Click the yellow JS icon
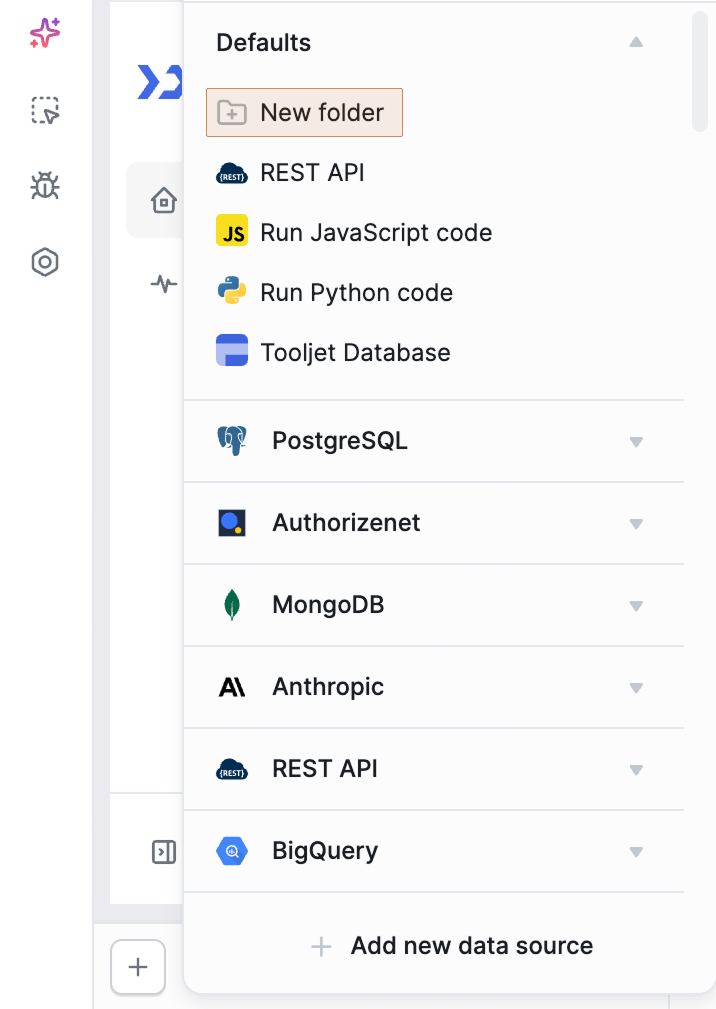This screenshot has height=1009, width=716. coord(232,231)
